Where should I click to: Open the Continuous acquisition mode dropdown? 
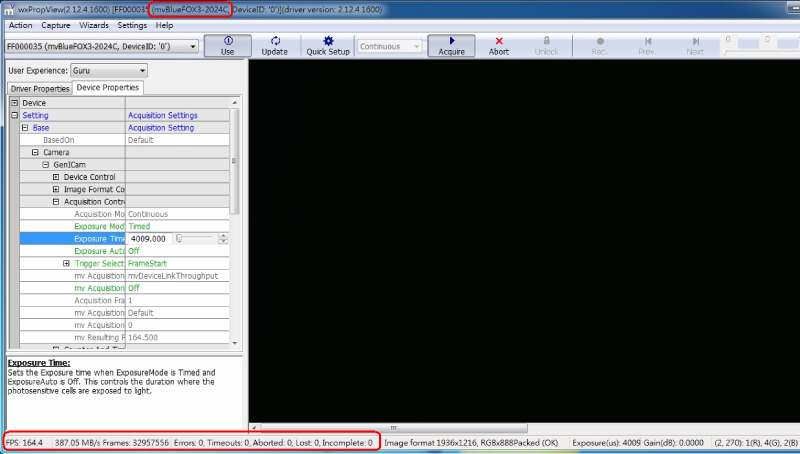click(x=391, y=46)
